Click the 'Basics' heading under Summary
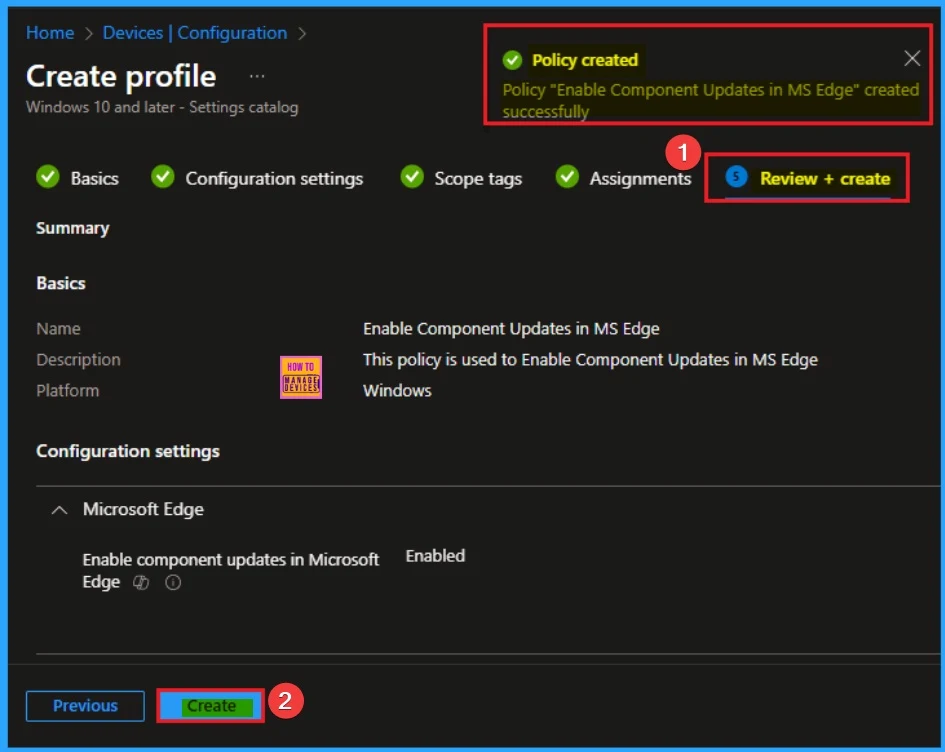The width and height of the screenshot is (945, 752). click(x=61, y=283)
